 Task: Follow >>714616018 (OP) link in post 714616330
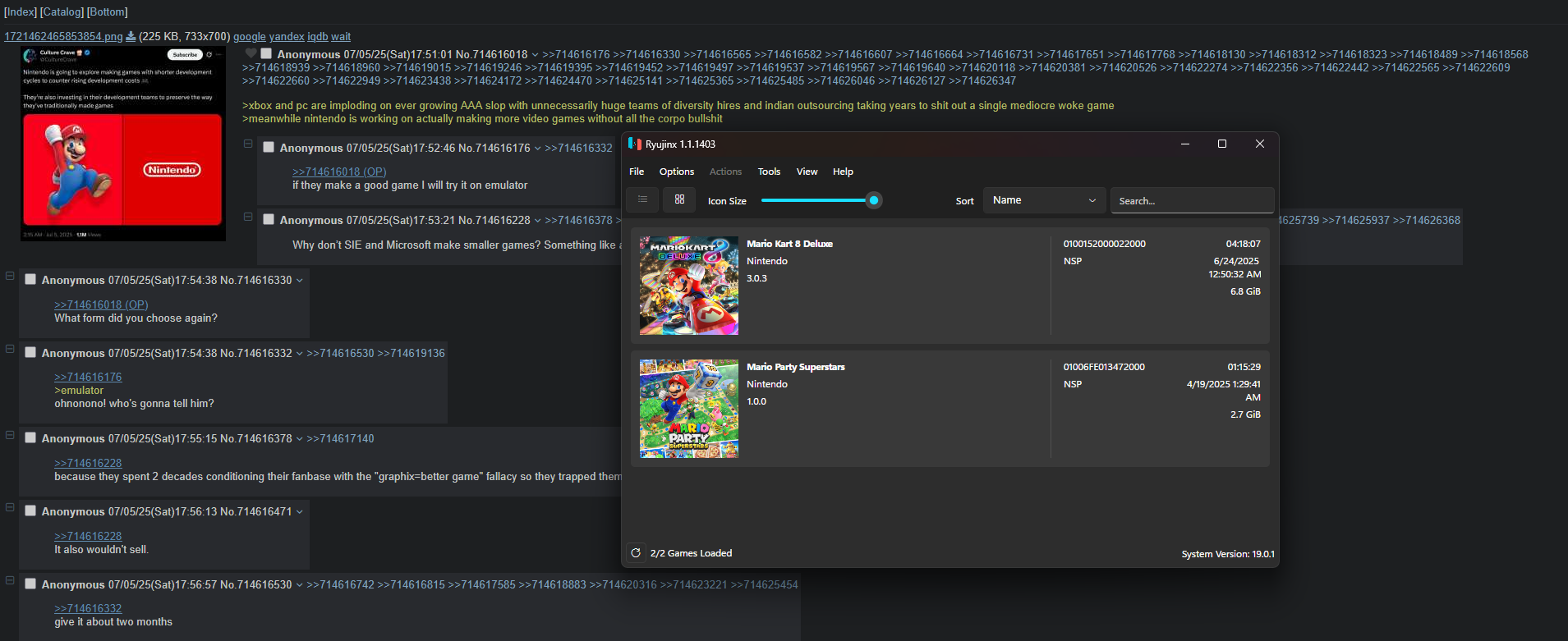coord(101,304)
